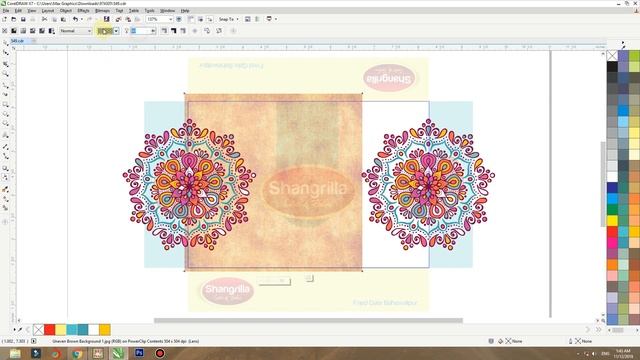Open the Object menu
Image resolution: width=640 pixels, height=360 pixels.
(x=66, y=11)
